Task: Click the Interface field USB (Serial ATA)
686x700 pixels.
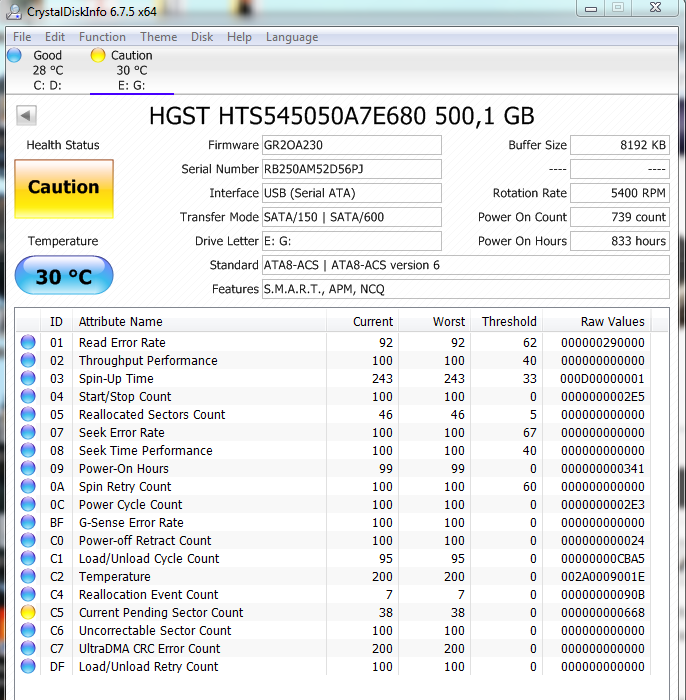Action: click(x=352, y=193)
